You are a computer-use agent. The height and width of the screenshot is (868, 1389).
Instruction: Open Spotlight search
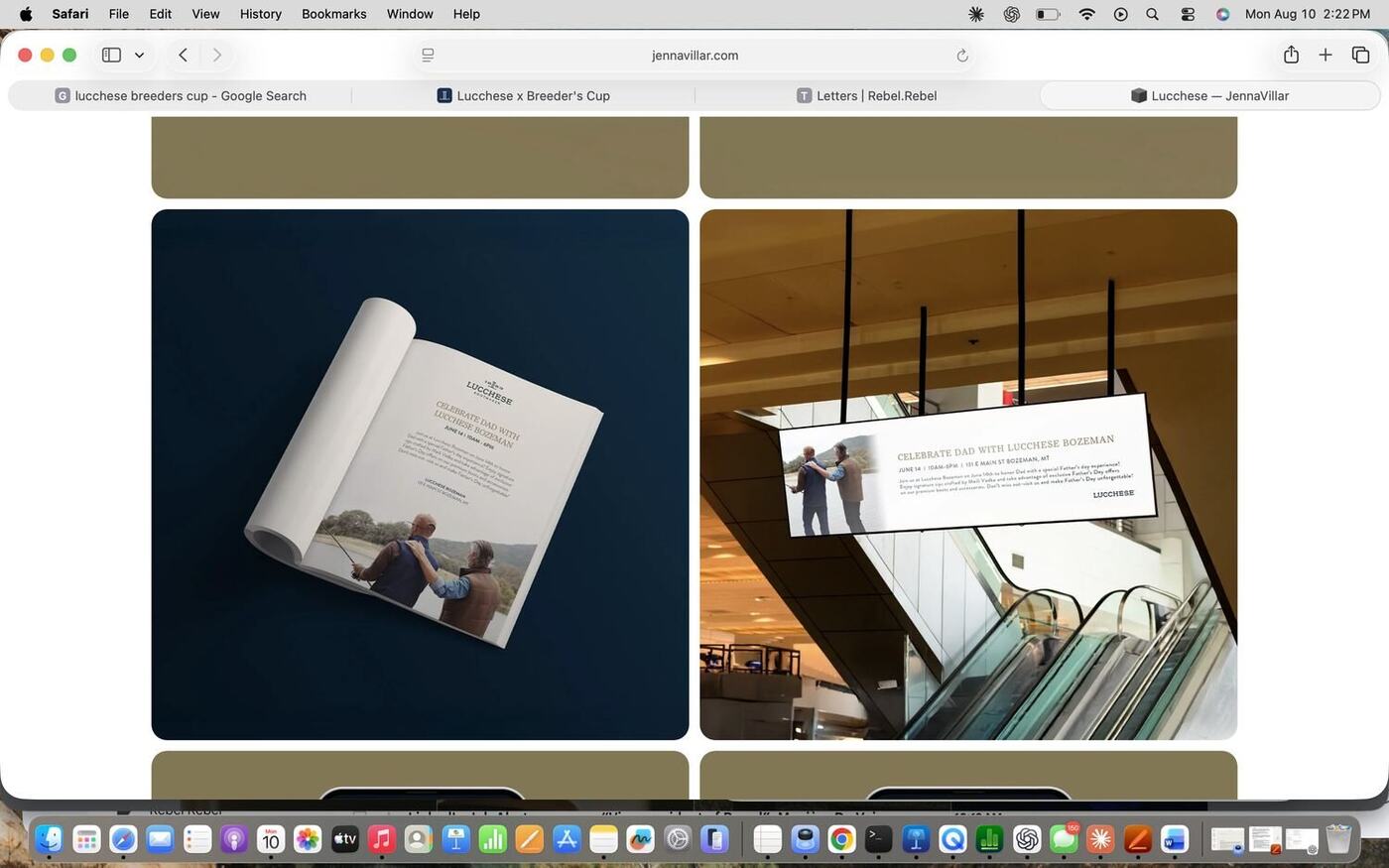coord(1153,14)
